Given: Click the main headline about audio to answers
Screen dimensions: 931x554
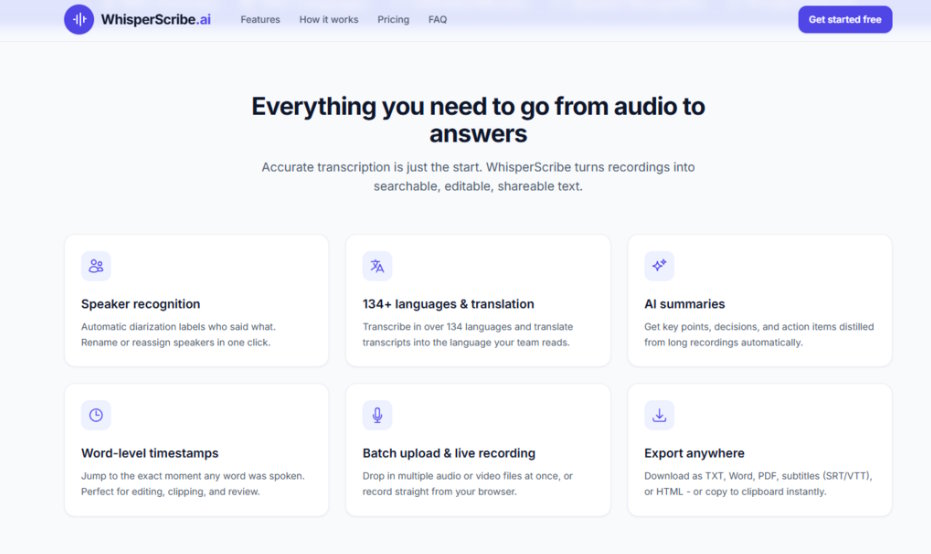Looking at the screenshot, I should pos(478,120).
